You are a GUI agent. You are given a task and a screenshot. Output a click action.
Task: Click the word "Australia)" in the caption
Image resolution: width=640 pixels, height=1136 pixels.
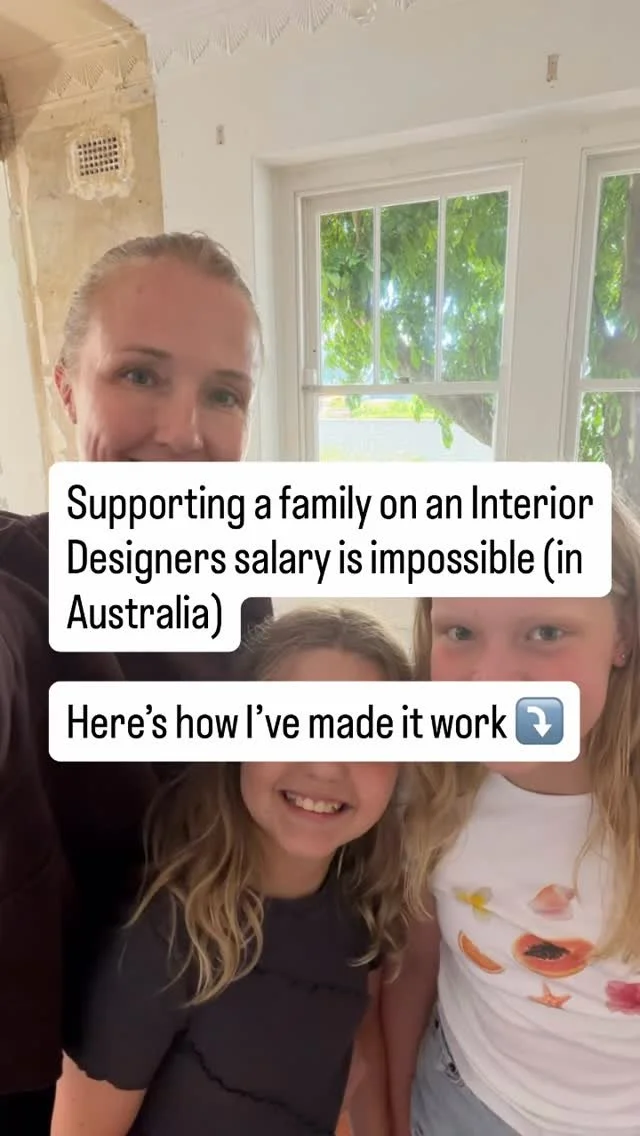(144, 614)
